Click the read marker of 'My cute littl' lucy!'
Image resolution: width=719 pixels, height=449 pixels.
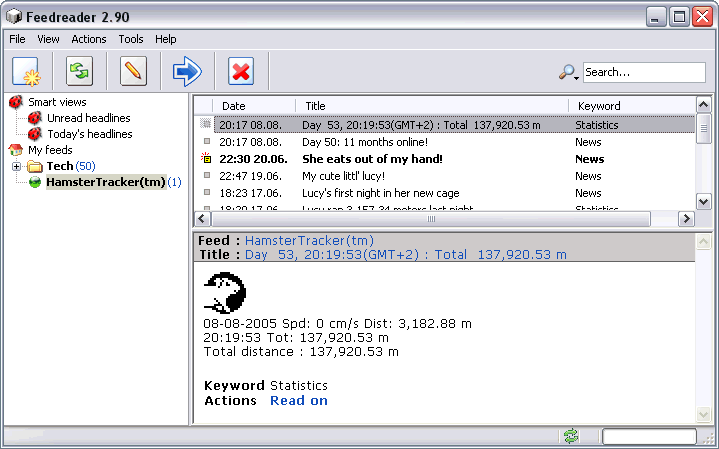[207, 175]
